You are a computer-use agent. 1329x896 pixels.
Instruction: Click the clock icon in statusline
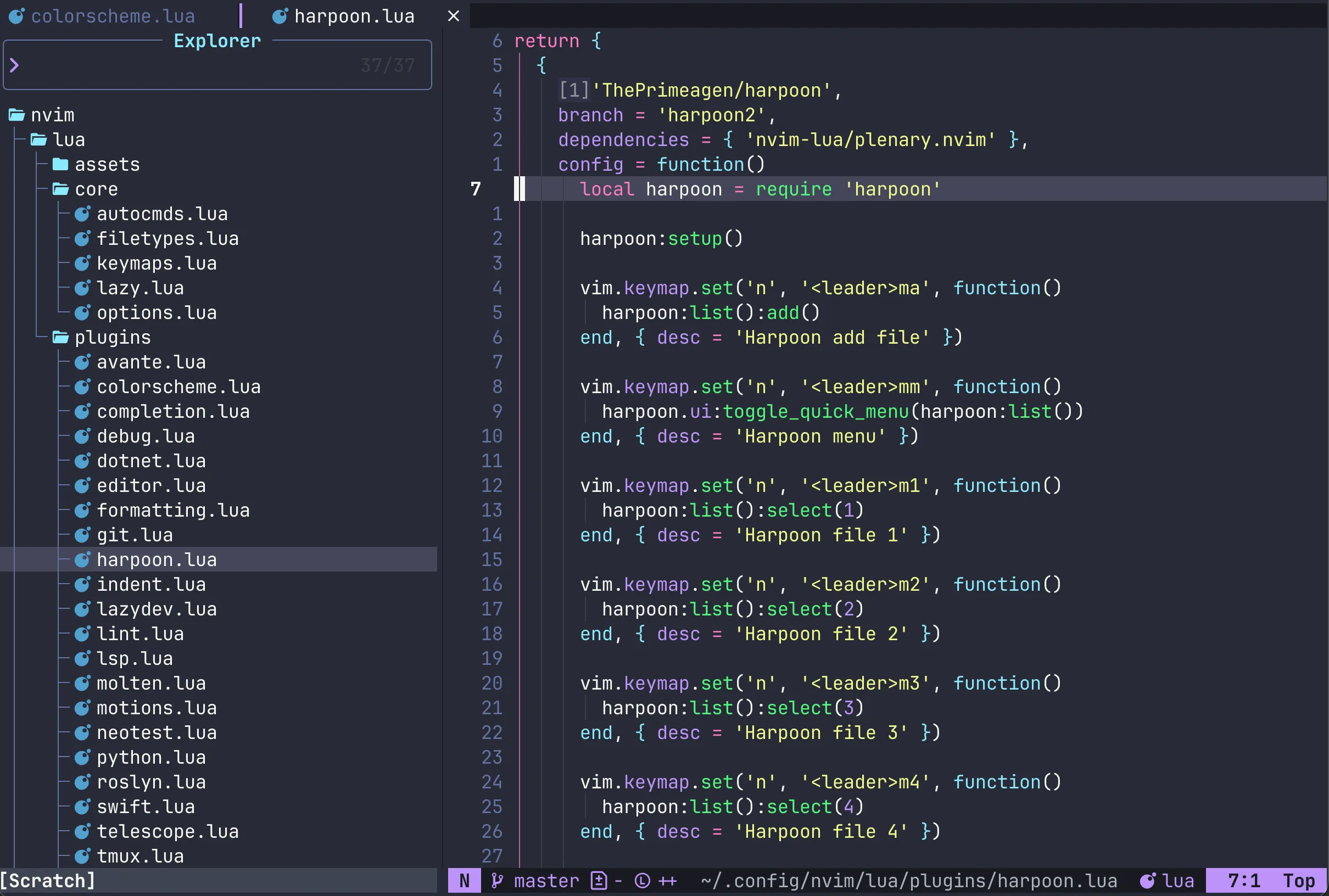coord(643,881)
